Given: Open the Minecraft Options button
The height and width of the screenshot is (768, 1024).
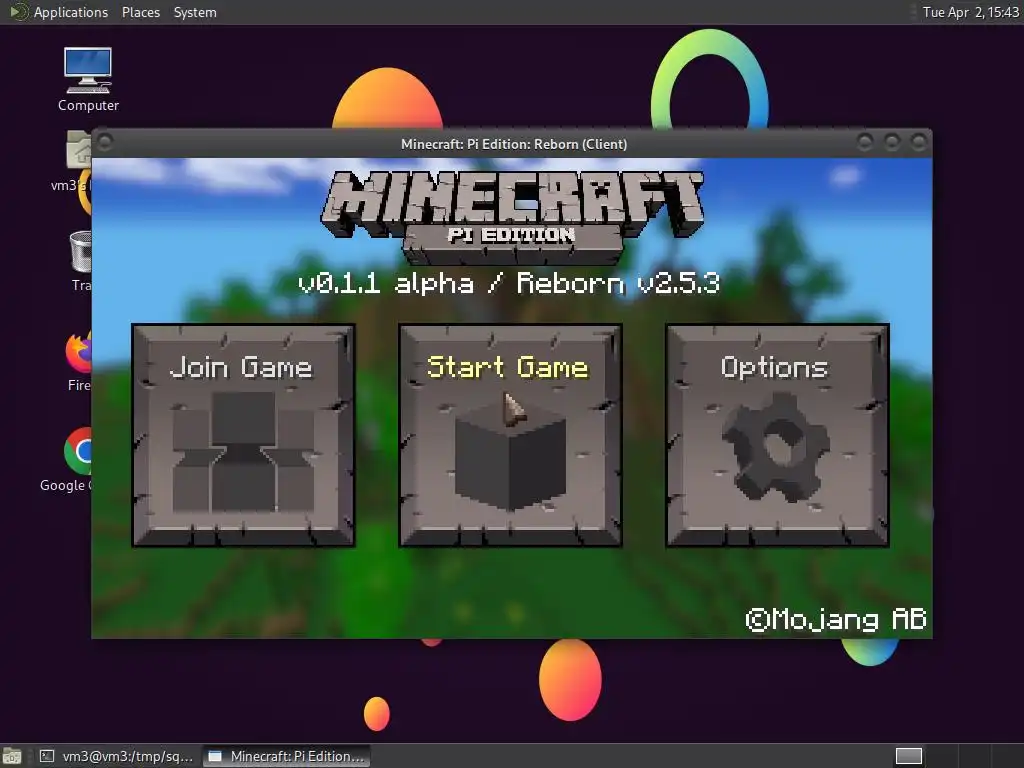Looking at the screenshot, I should pyautogui.click(x=777, y=435).
